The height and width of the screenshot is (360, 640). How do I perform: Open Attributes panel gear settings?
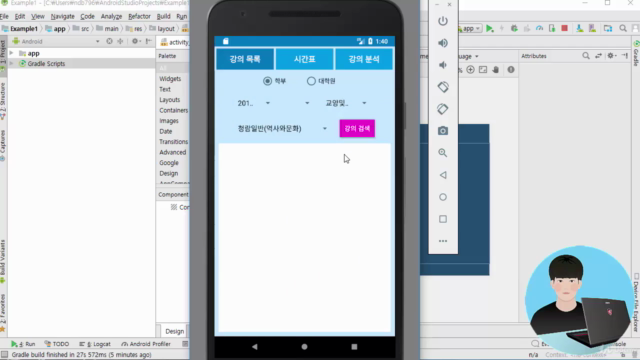pos(611,56)
